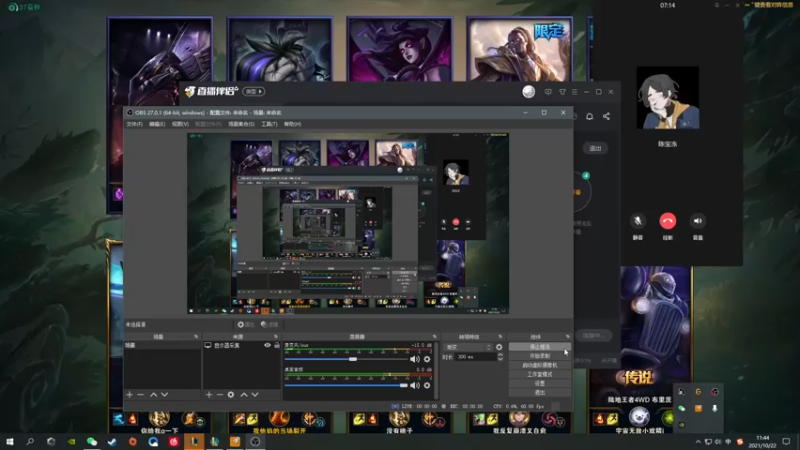Mute the microphone/Aux channel in mixer

(x=415, y=359)
